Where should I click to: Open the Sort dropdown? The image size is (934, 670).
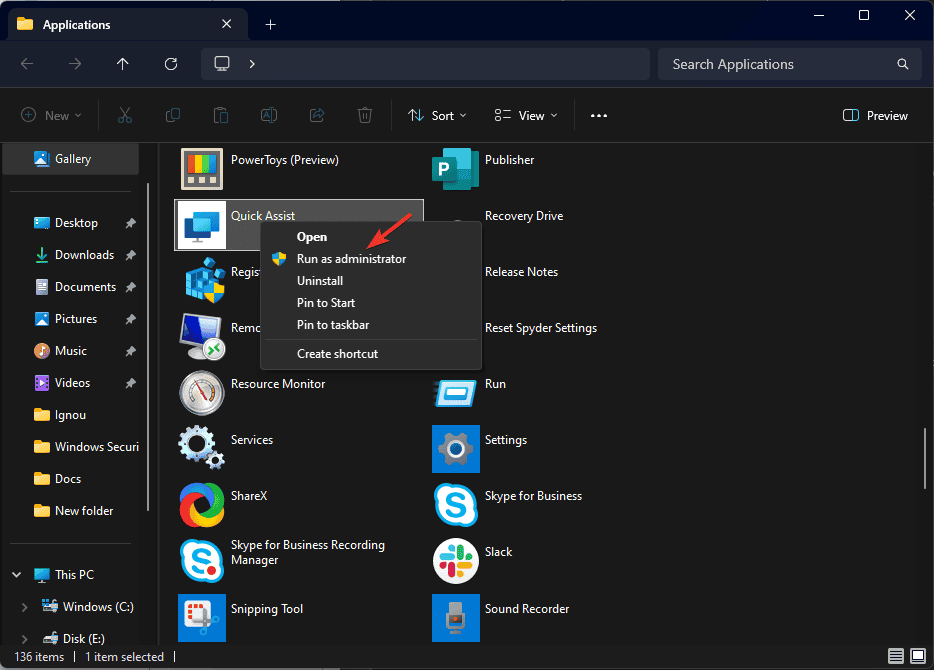pos(437,116)
